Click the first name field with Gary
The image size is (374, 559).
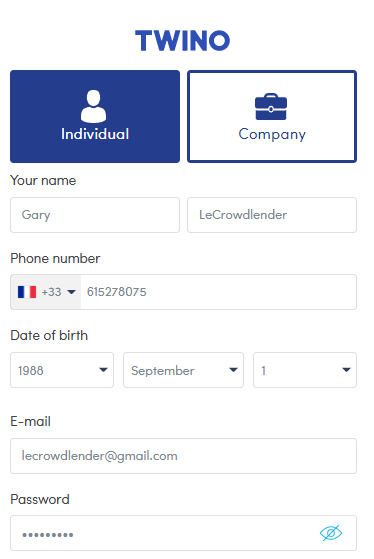click(x=95, y=215)
